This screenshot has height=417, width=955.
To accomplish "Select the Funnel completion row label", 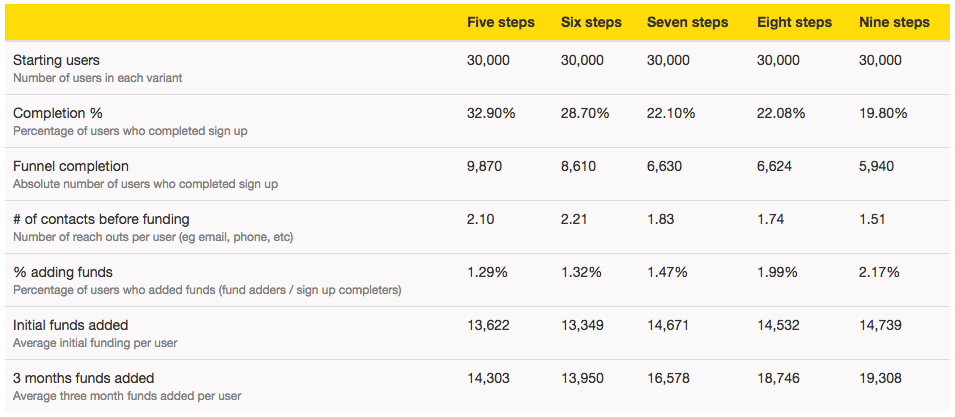I will pos(71,166).
